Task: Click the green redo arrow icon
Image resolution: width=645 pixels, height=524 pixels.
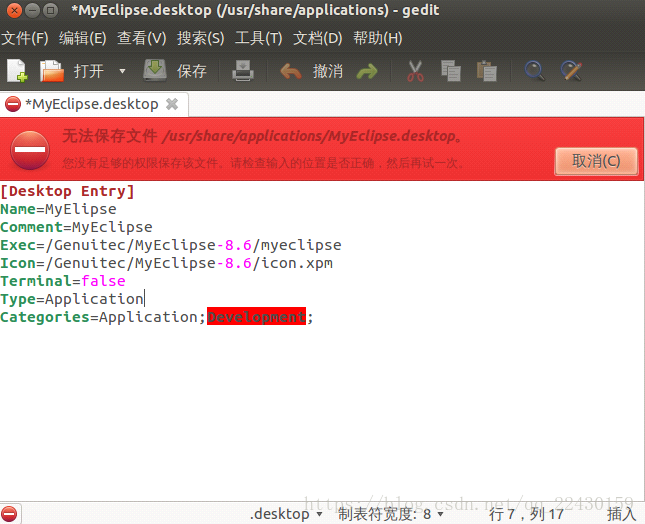Action: [x=367, y=71]
